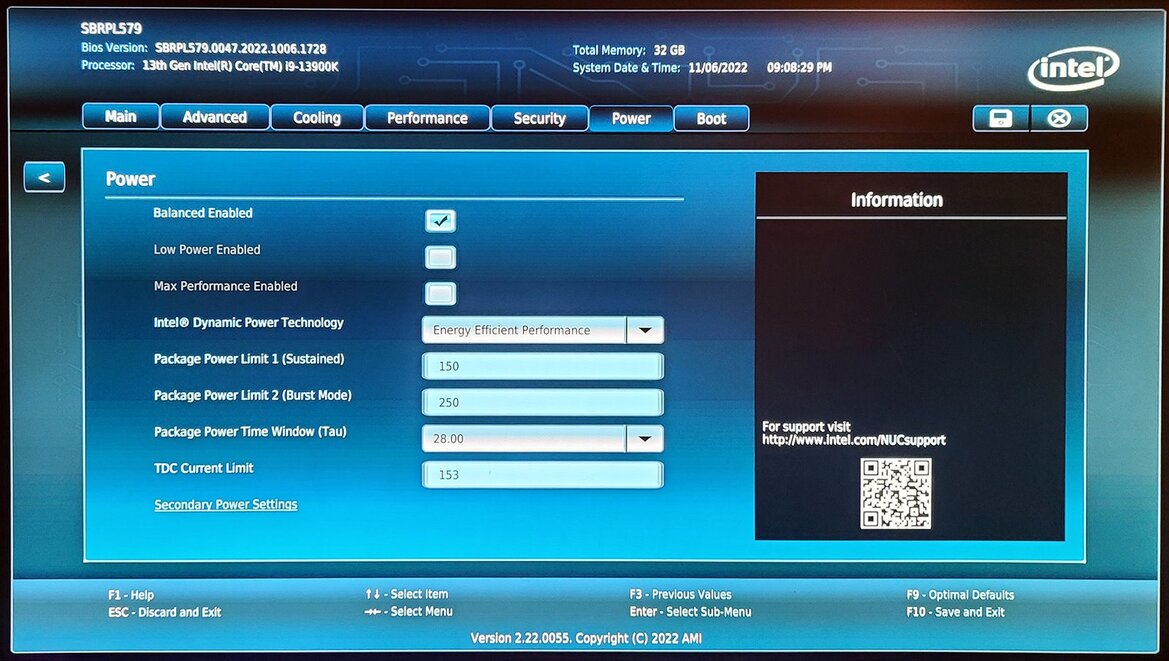Screen dimensions: 1169x661
Task: Open Intel Dynamic Power Technology dropdown
Action: tap(644, 330)
